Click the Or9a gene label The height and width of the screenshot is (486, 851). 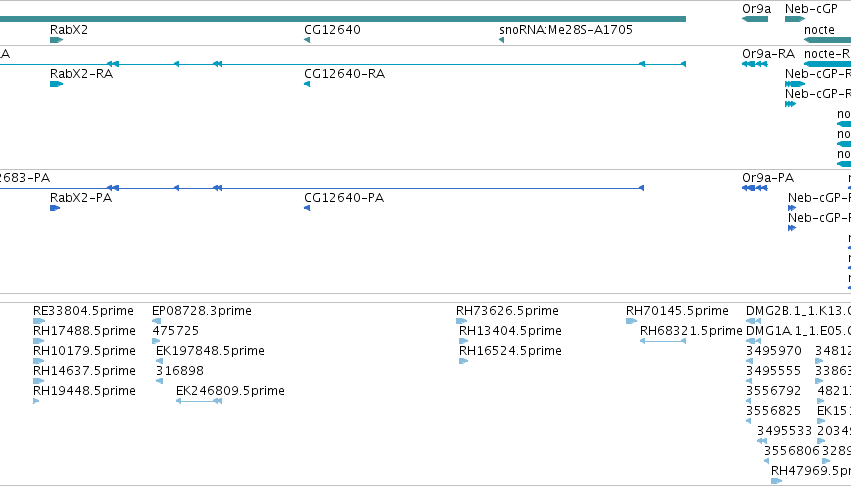pos(757,9)
